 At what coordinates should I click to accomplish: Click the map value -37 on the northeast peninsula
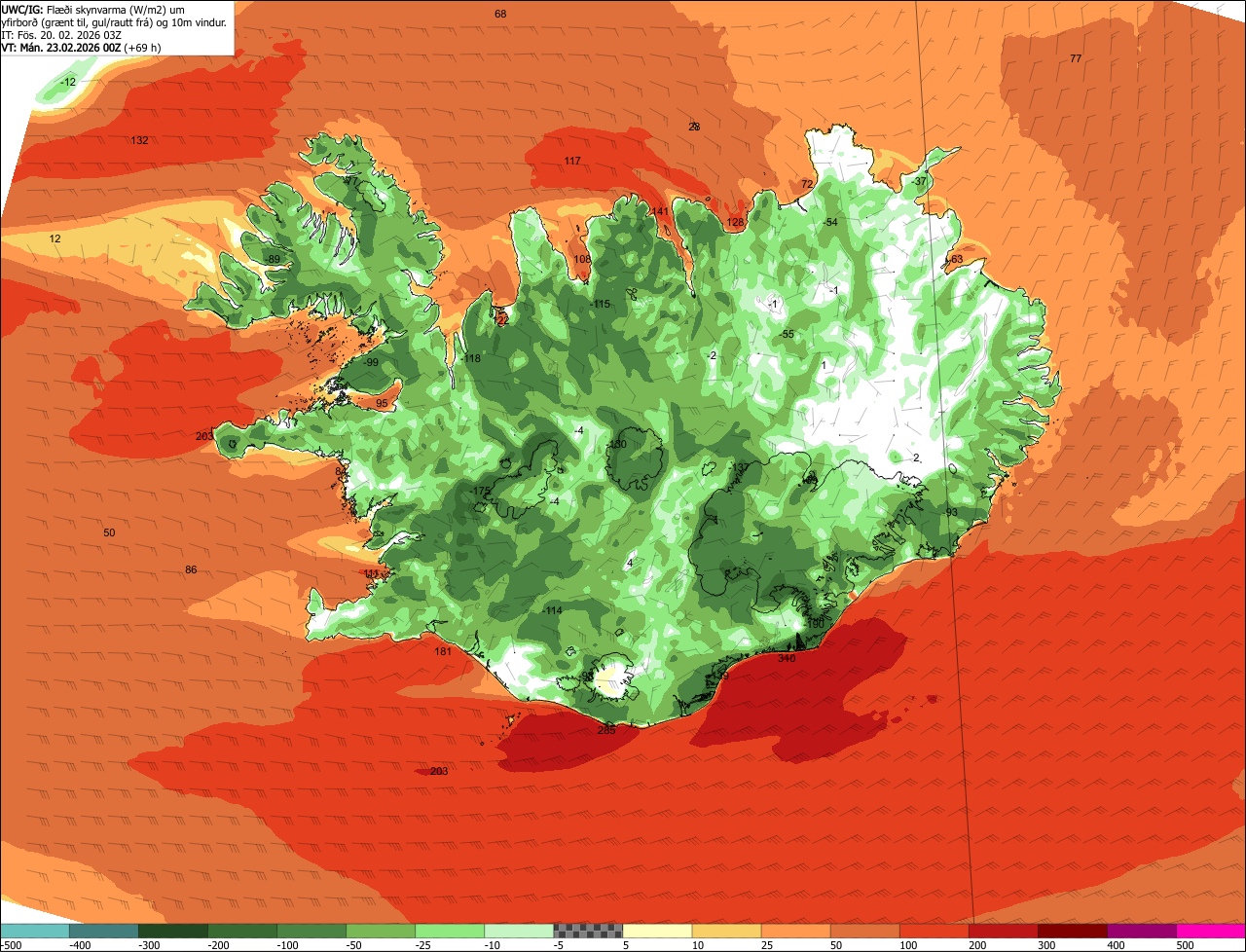pos(920,181)
